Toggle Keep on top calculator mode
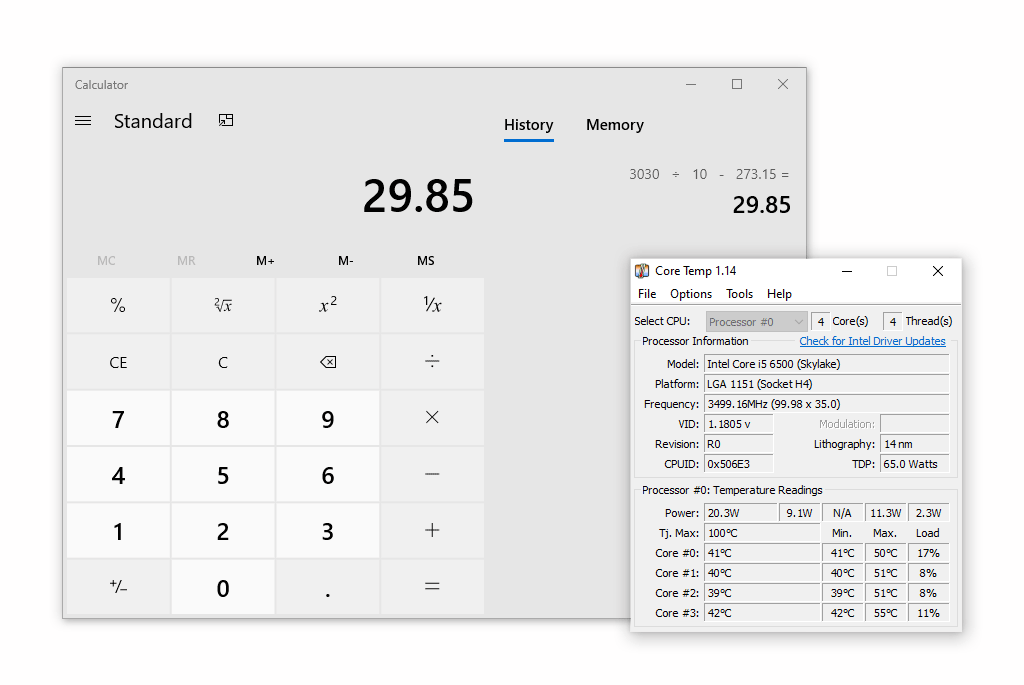Screen dimensions: 1024x685 click(x=226, y=121)
